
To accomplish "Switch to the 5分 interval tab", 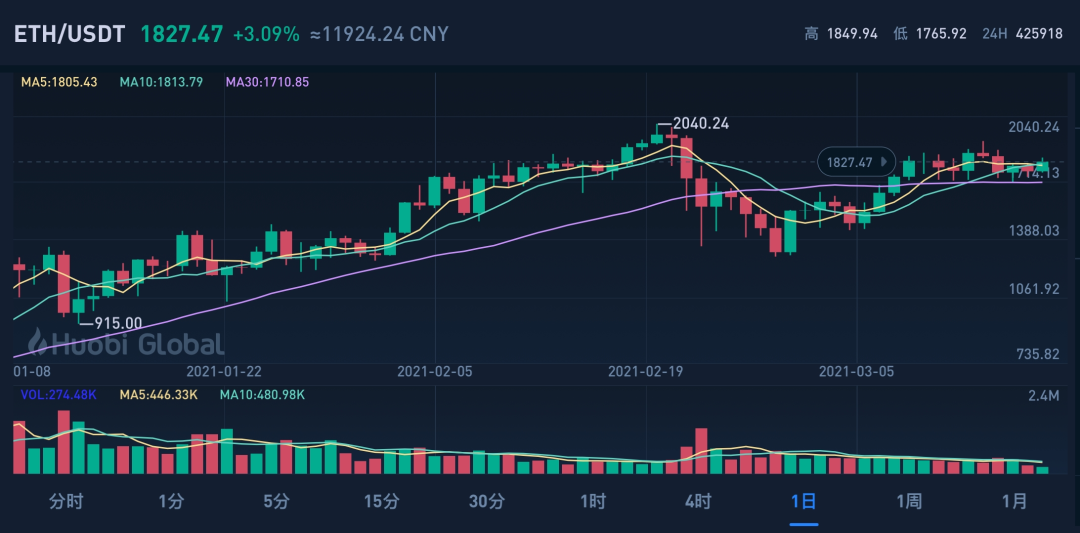I will click(277, 501).
